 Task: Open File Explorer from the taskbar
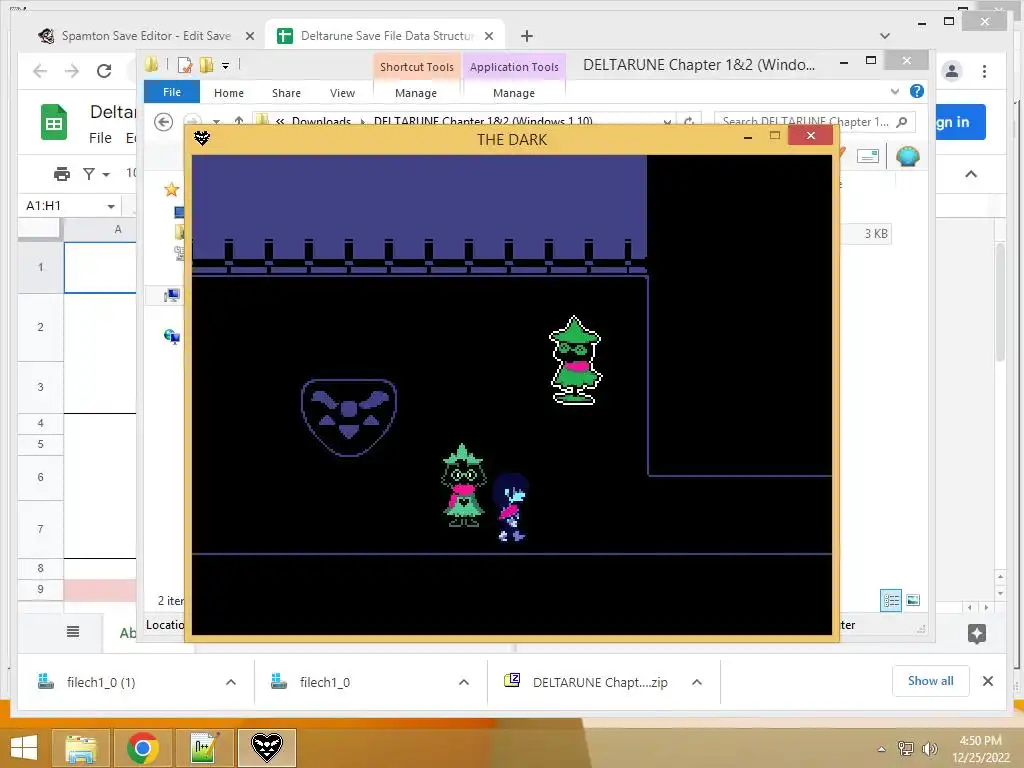(x=81, y=748)
